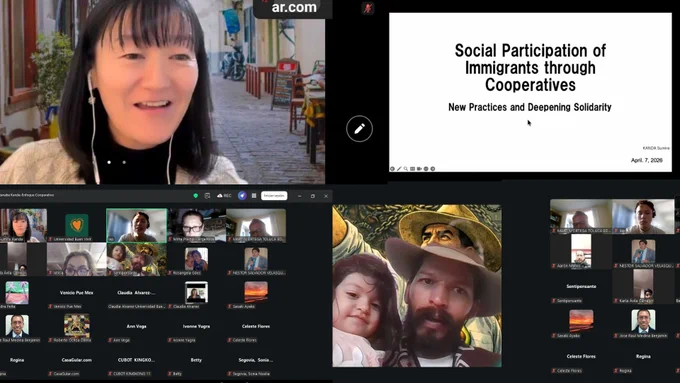This screenshot has width=680, height=383.
Task: Select the highlighted active speaker video tile
Action: (137, 225)
